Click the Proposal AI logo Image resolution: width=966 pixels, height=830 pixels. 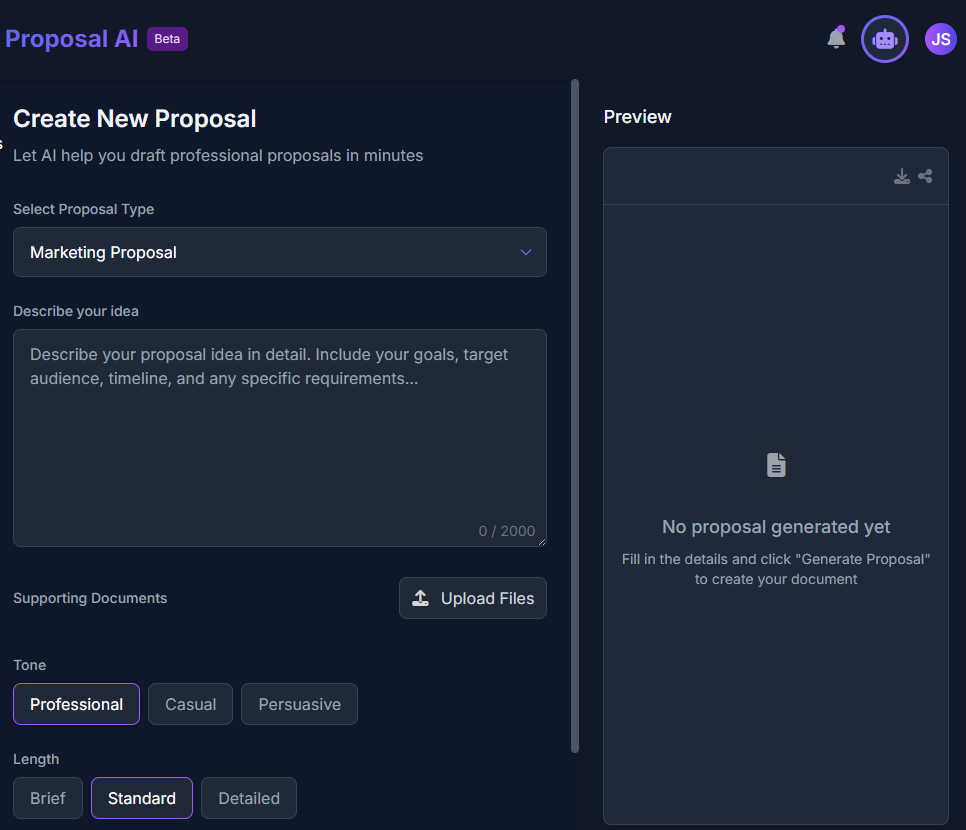point(71,39)
